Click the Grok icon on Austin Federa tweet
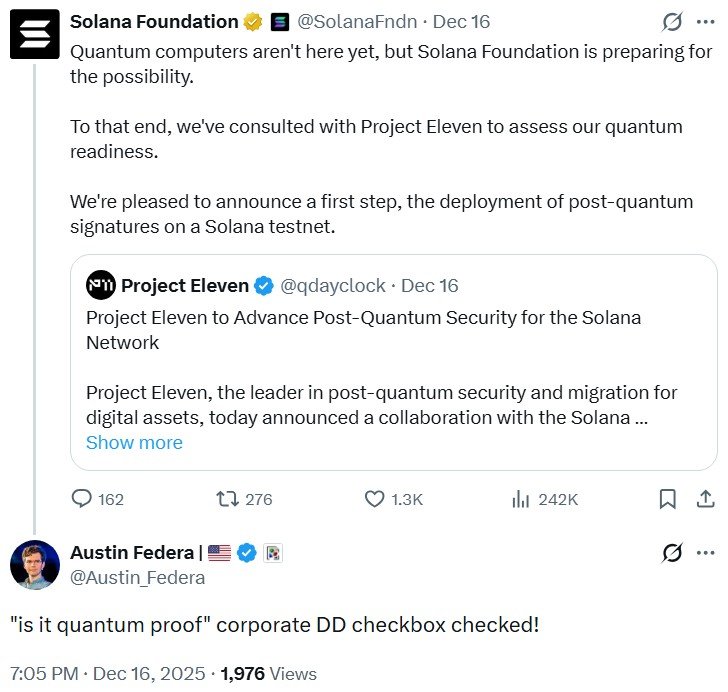 (x=673, y=552)
